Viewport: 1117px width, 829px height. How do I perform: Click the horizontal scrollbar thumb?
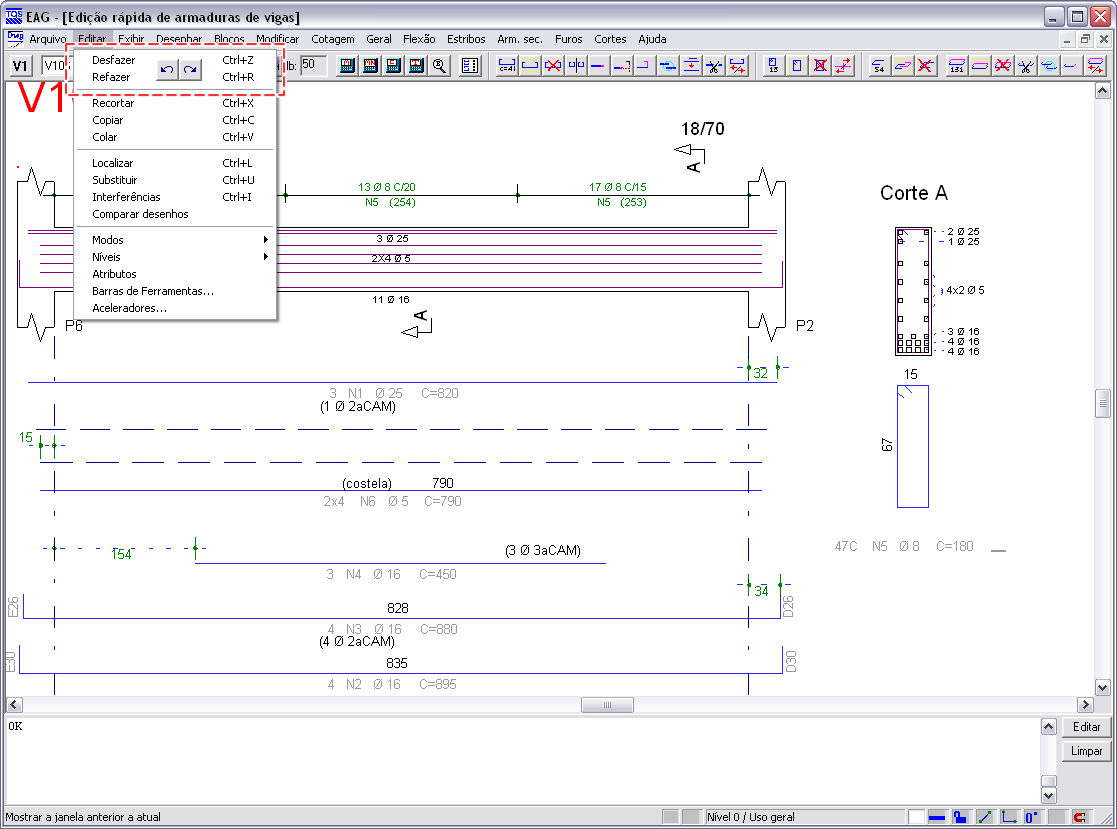(607, 705)
